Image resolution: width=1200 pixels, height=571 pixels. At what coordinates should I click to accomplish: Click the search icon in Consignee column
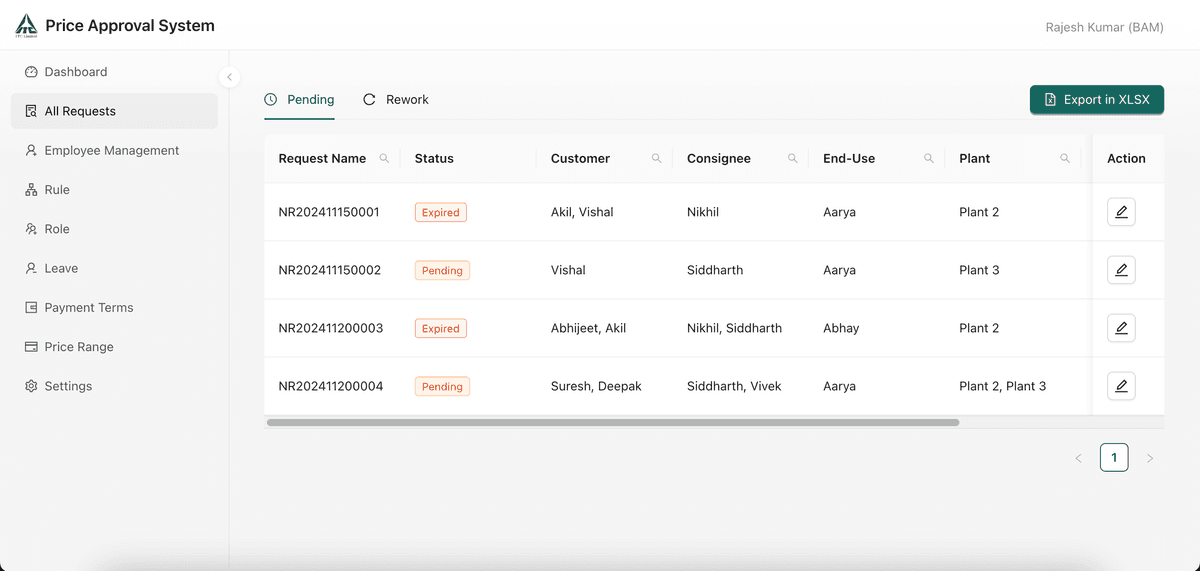792,158
